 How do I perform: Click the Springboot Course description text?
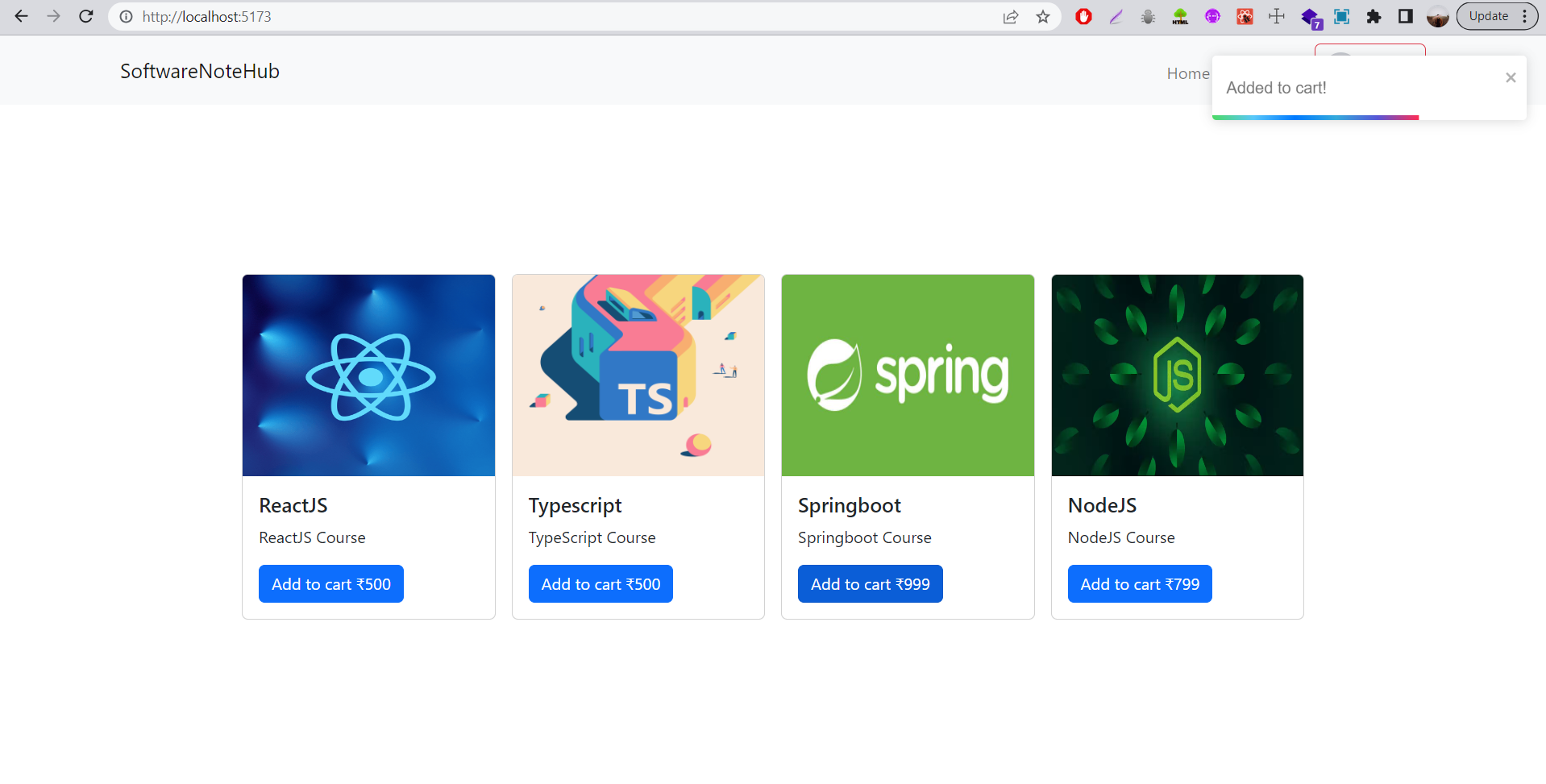865,537
